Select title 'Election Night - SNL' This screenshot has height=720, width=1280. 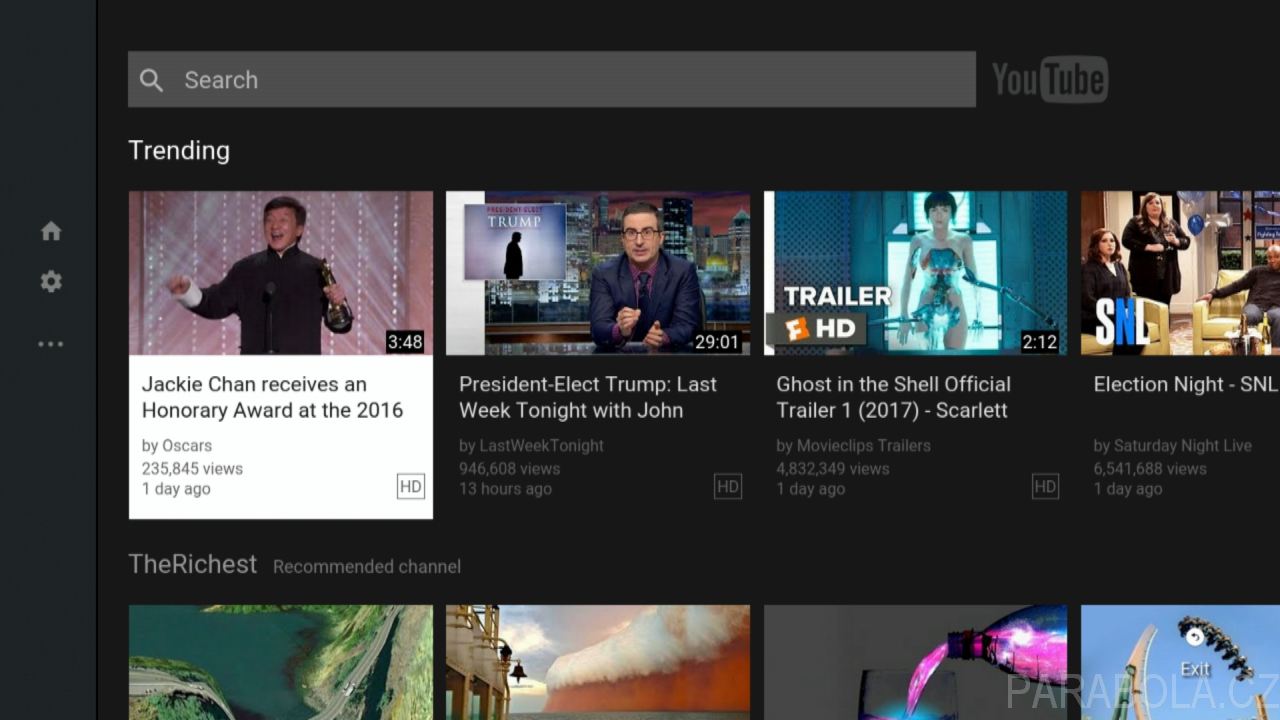(1185, 384)
